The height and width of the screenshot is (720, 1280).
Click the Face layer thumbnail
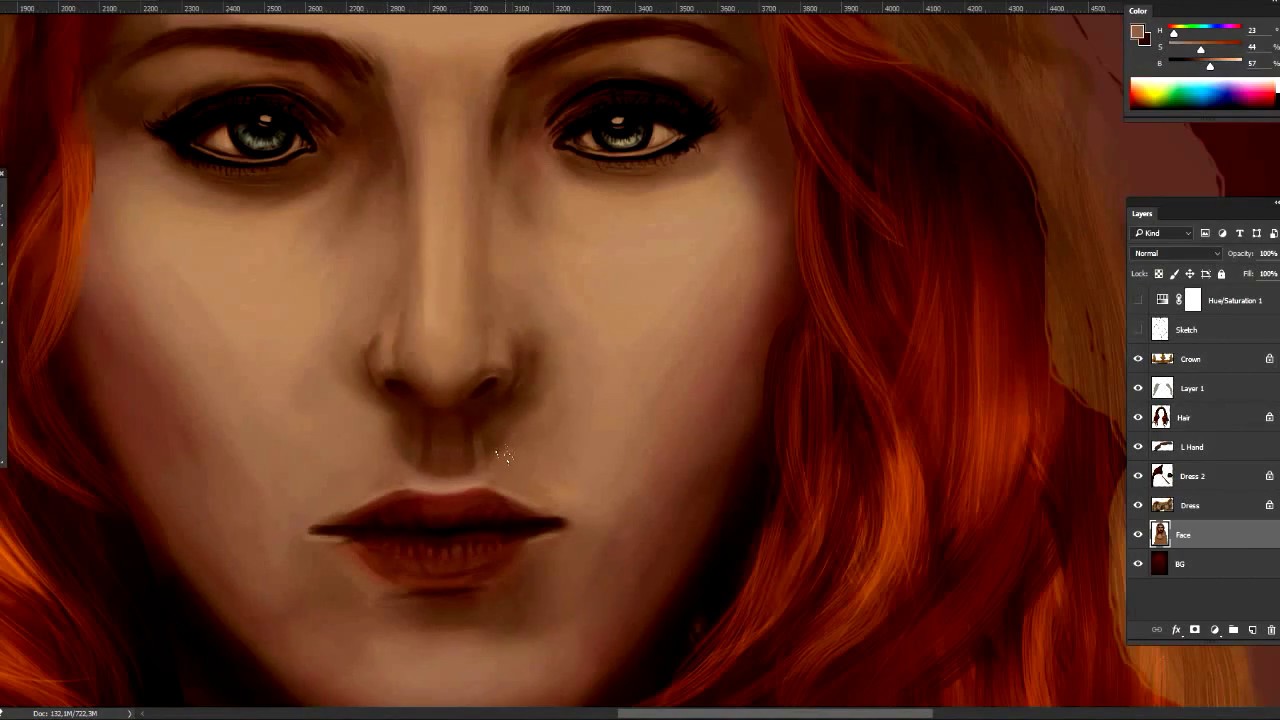tap(1159, 535)
